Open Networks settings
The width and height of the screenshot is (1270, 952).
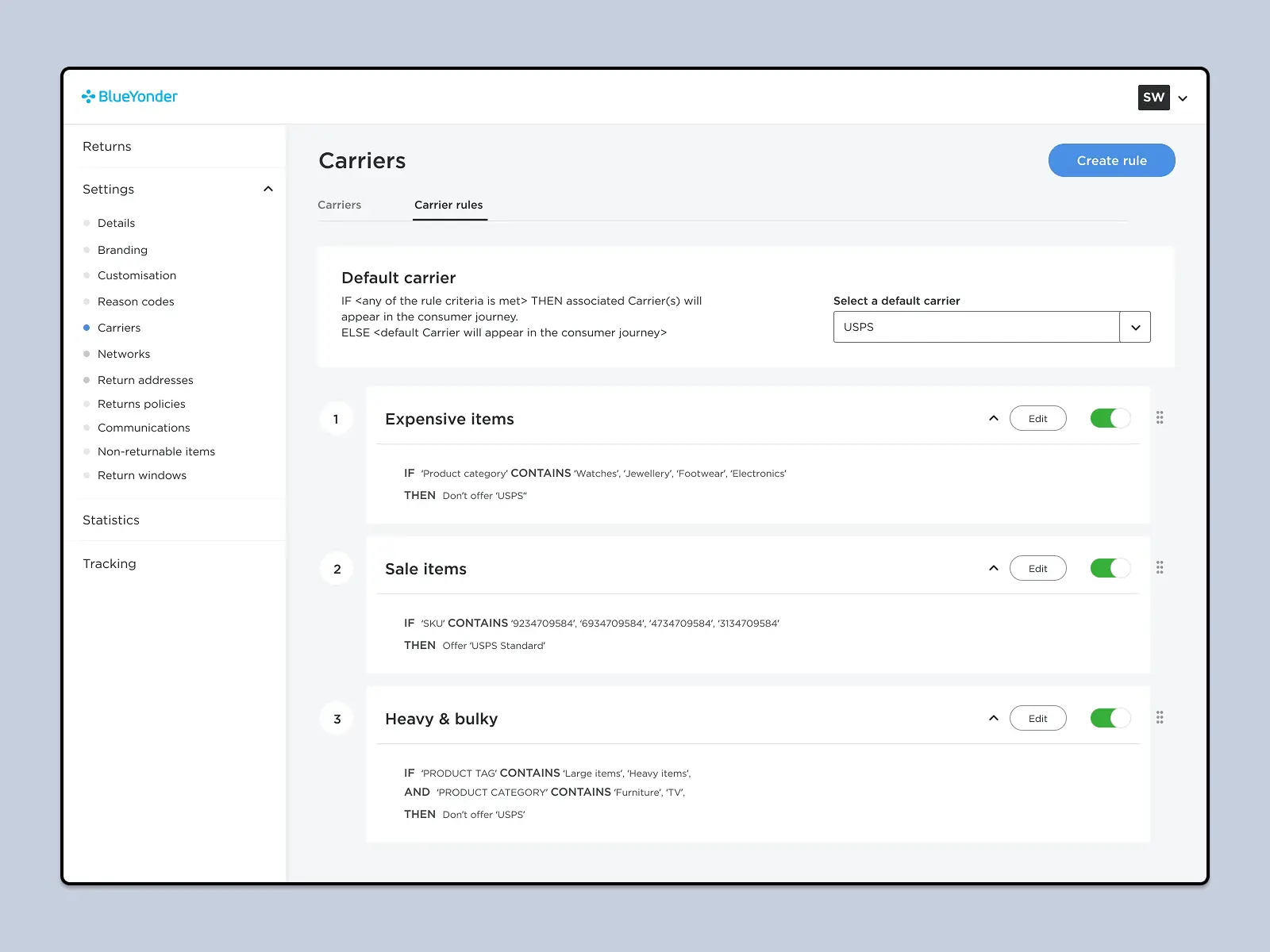[124, 354]
